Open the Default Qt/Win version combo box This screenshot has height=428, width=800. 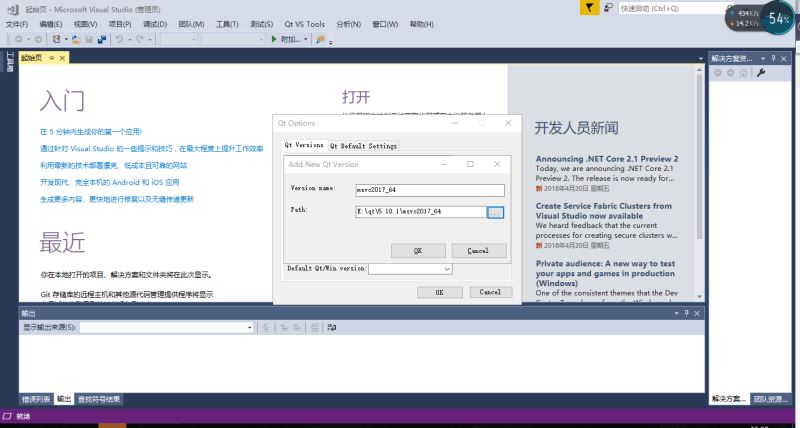(x=410, y=268)
